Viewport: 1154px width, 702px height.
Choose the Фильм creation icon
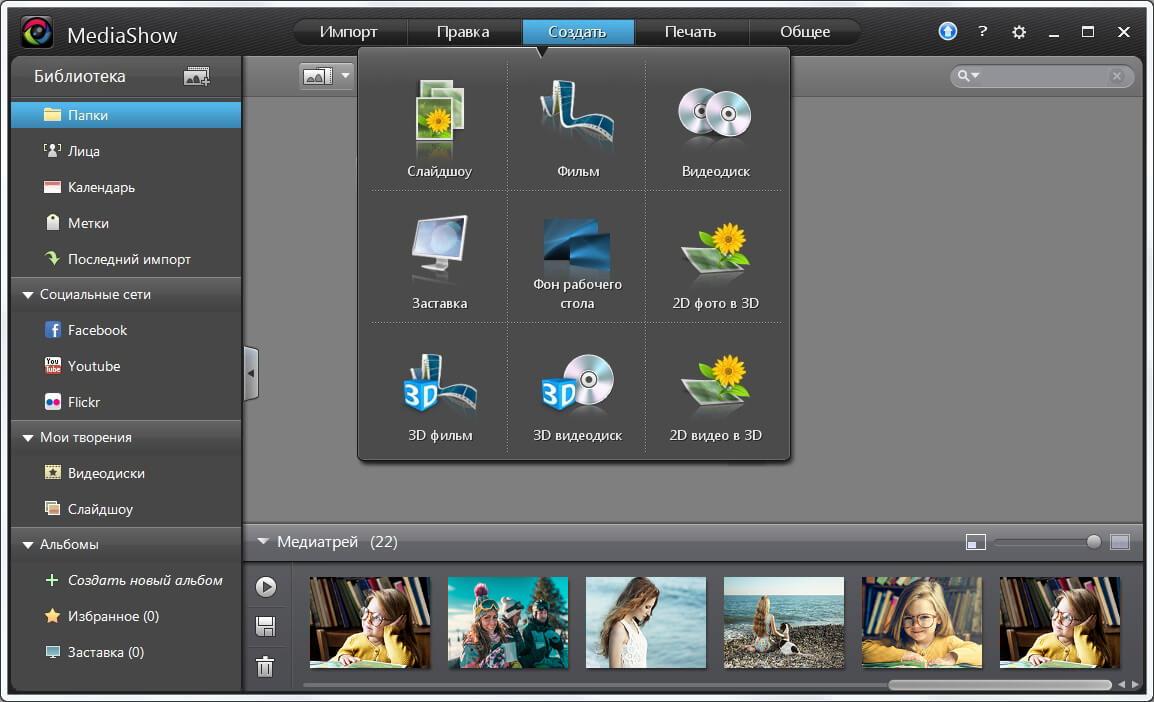578,113
